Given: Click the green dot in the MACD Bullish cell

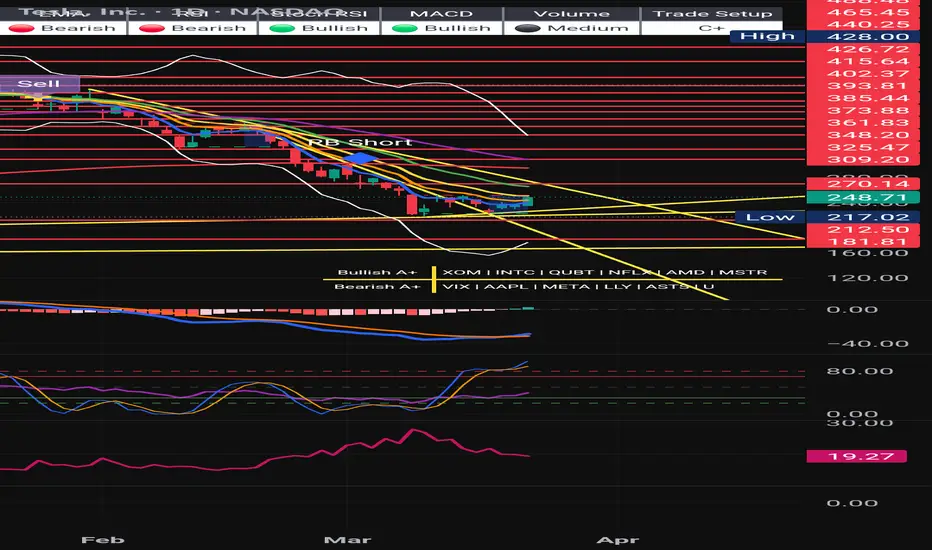Looking at the screenshot, I should tap(405, 28).
